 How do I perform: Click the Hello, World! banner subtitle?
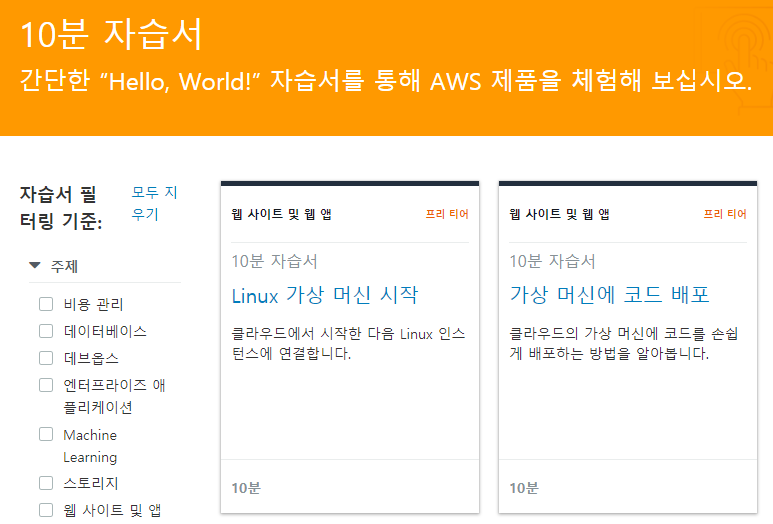point(386,80)
